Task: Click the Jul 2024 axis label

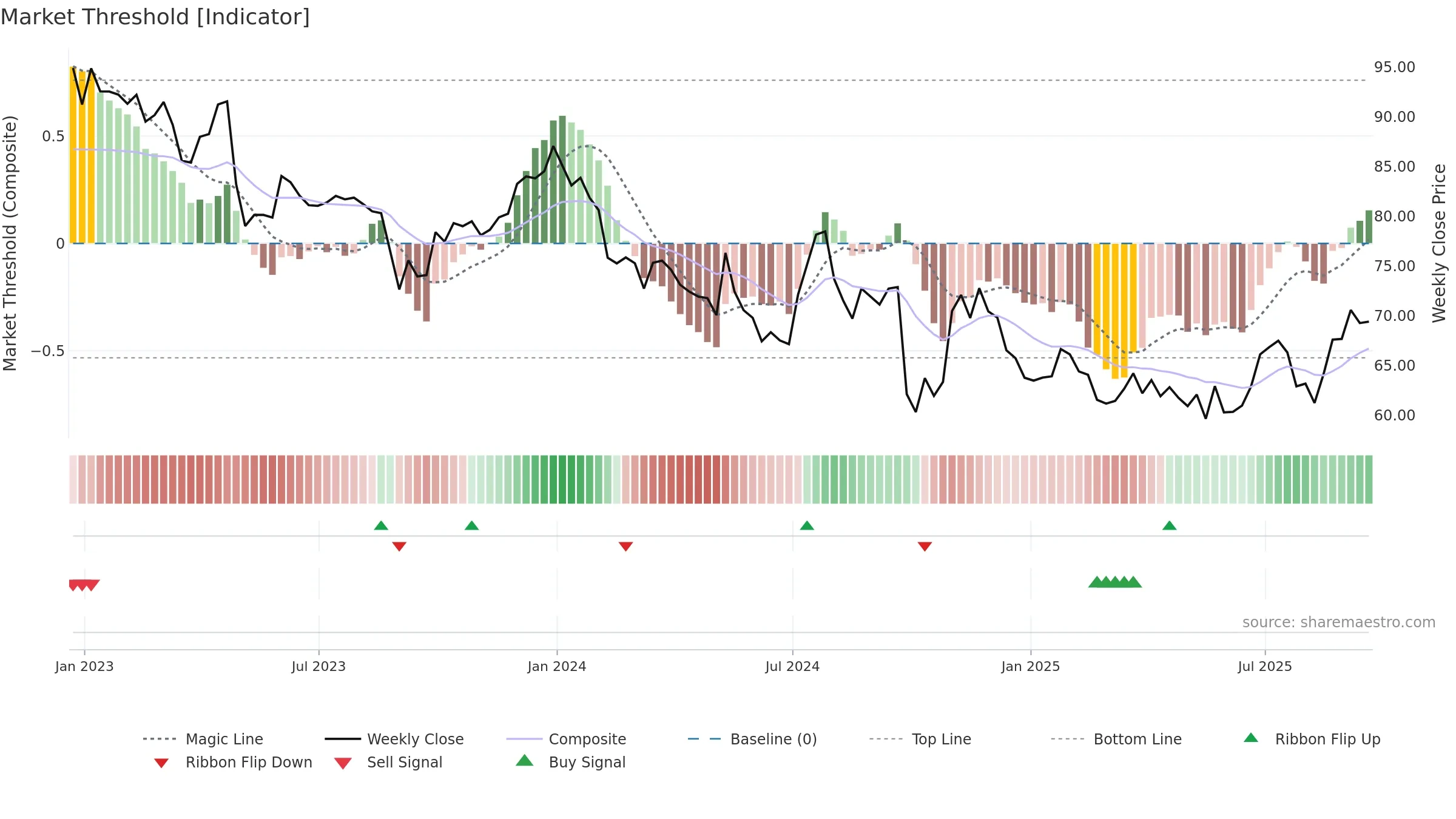Action: (792, 666)
